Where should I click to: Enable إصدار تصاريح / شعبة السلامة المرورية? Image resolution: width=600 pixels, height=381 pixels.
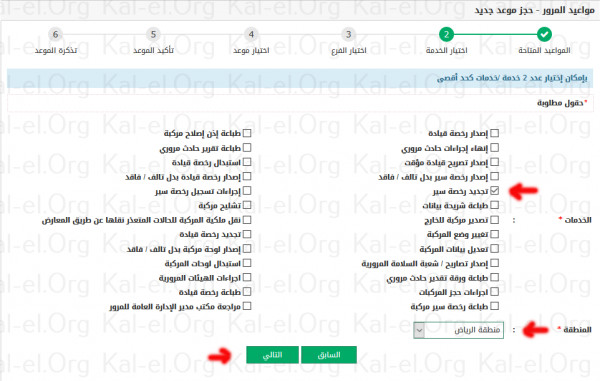(x=495, y=263)
